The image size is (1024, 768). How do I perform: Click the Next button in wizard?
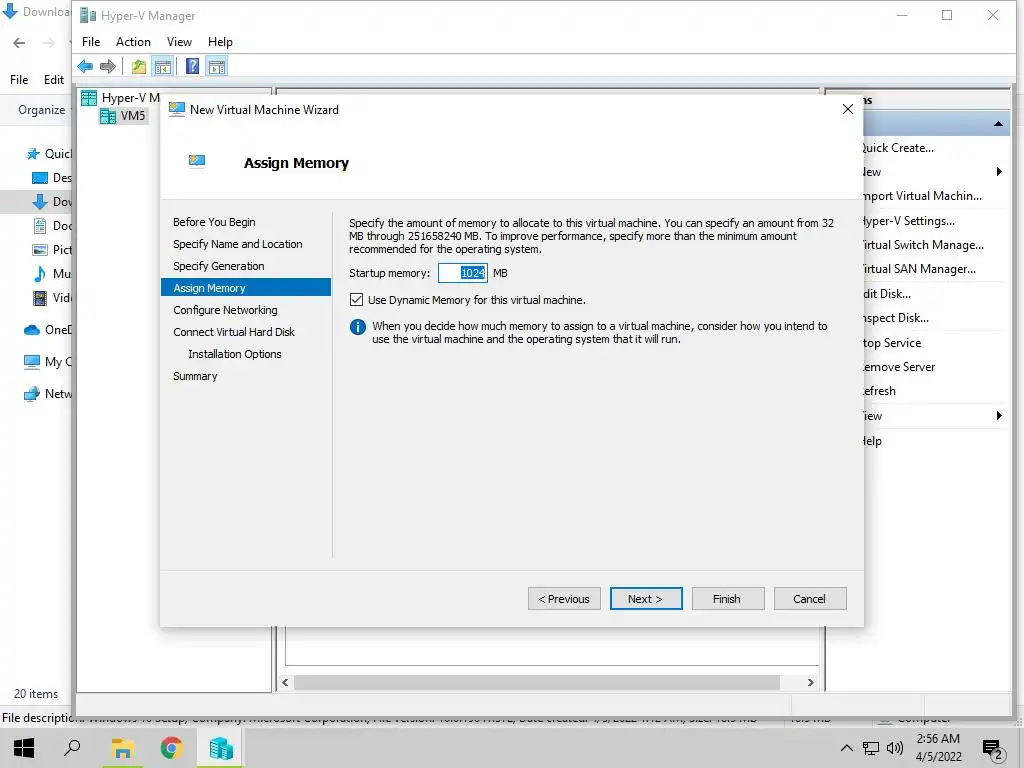tap(646, 599)
